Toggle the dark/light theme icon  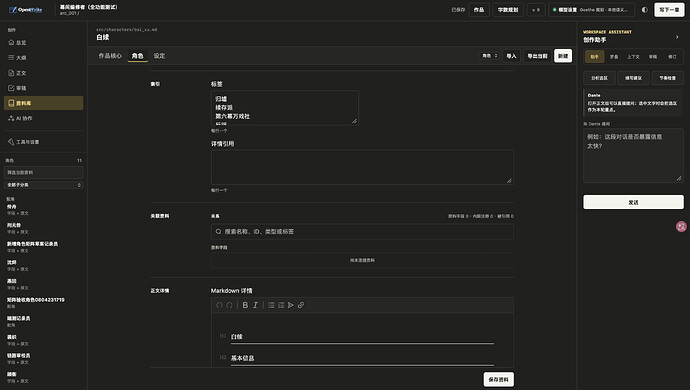click(x=645, y=10)
